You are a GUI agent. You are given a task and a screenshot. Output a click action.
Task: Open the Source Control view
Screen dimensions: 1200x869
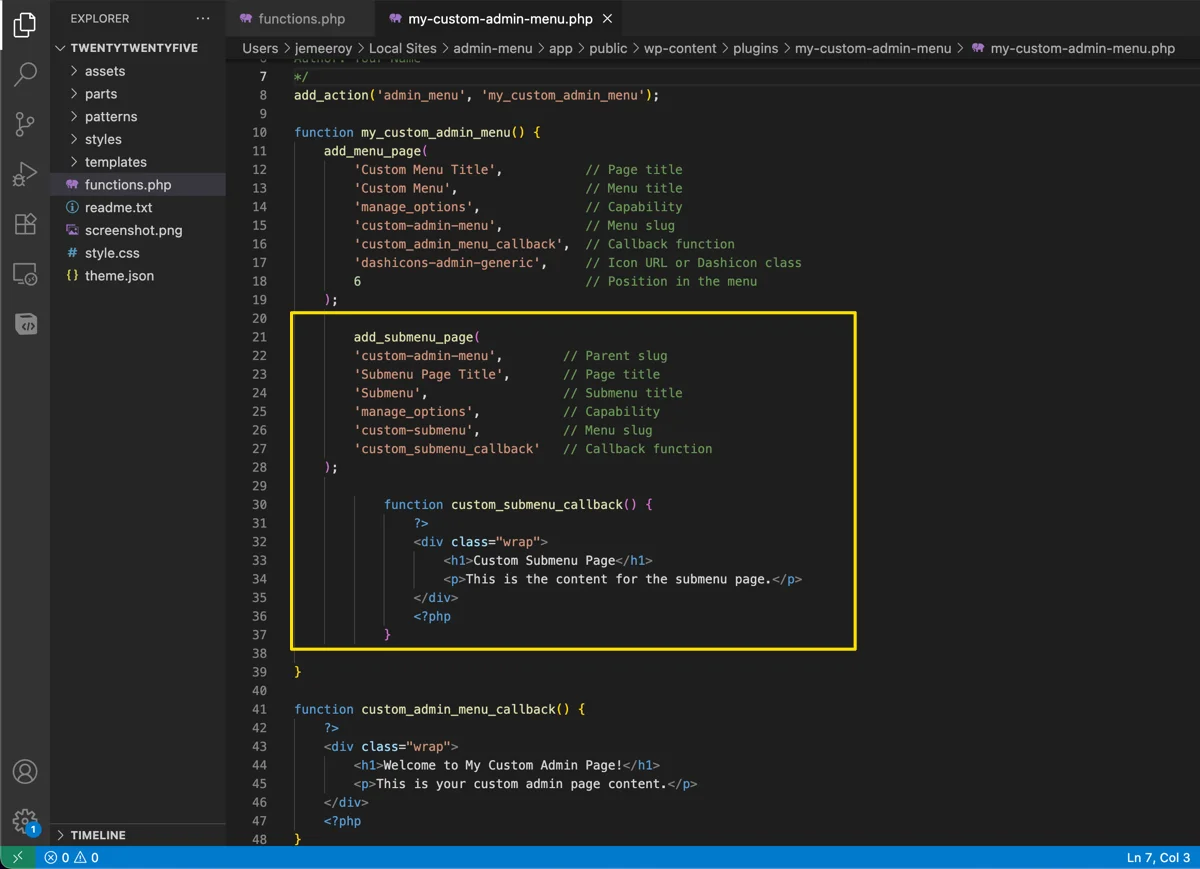click(25, 124)
